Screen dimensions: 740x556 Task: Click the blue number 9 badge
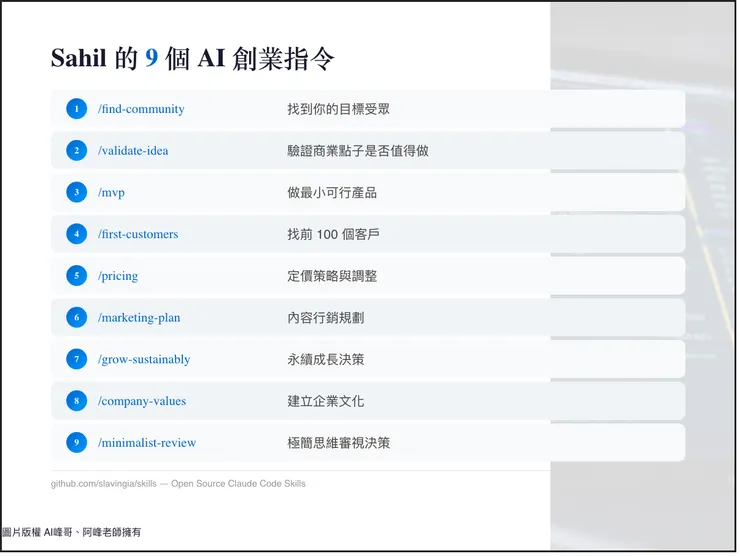tap(76, 443)
